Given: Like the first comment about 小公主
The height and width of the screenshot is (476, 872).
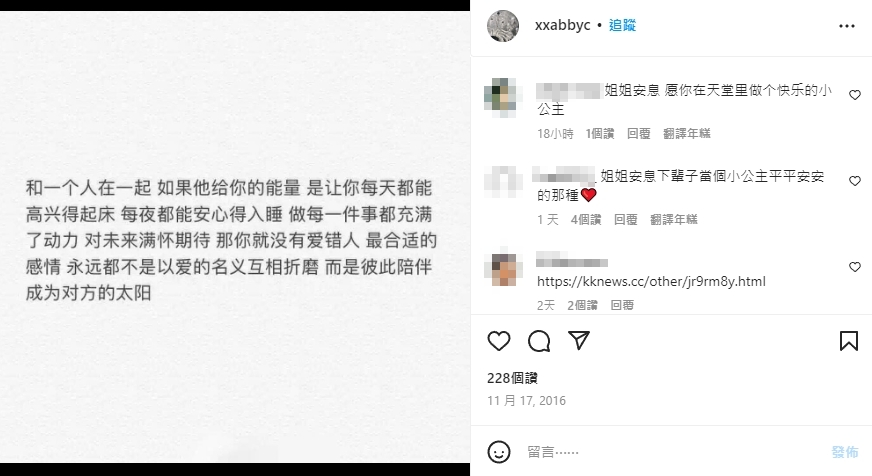Looking at the screenshot, I should (855, 95).
